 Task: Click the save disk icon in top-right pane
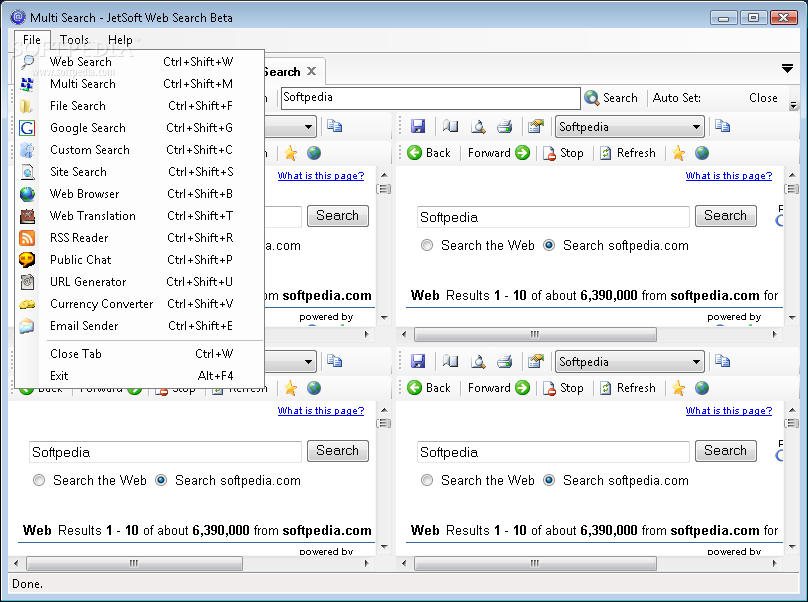coord(418,126)
